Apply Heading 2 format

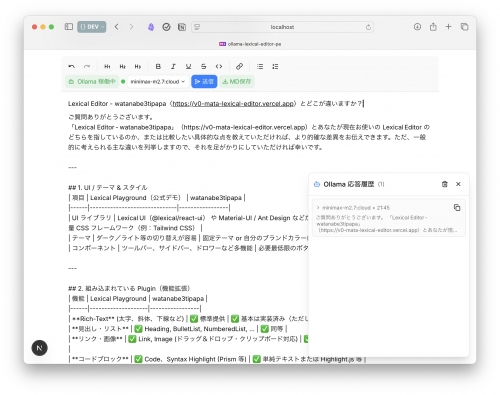tap(122, 67)
